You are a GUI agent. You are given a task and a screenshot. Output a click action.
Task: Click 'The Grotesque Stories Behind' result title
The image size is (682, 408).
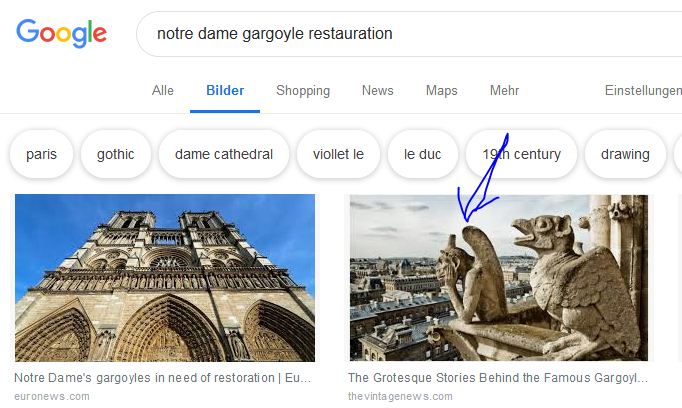click(497, 379)
